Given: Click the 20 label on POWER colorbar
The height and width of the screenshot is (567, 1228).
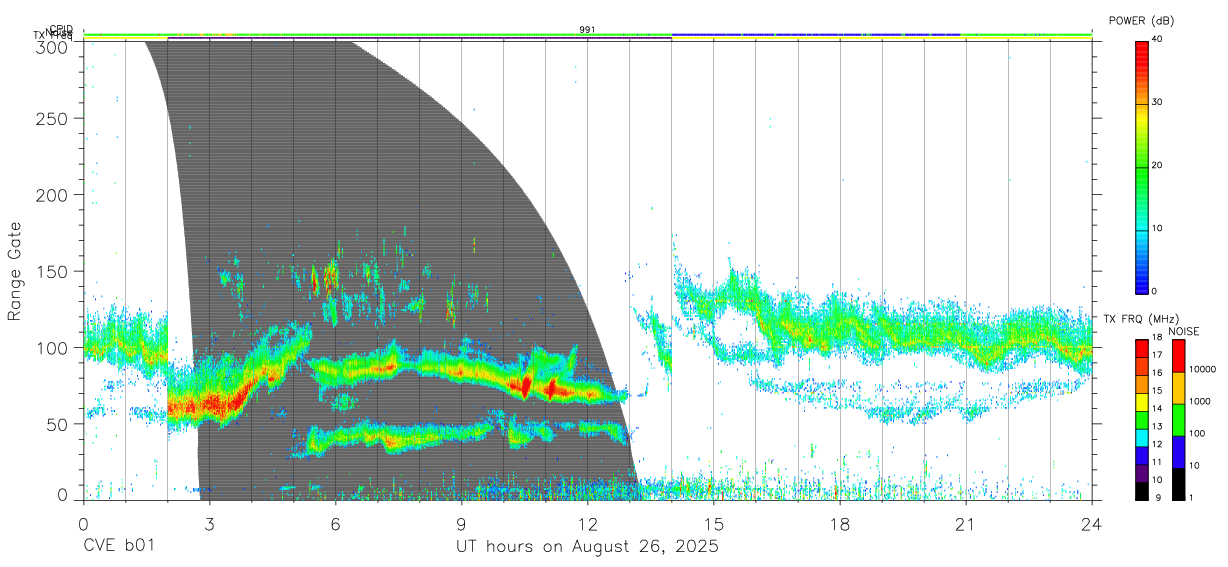Looking at the screenshot, I should (x=1158, y=166).
